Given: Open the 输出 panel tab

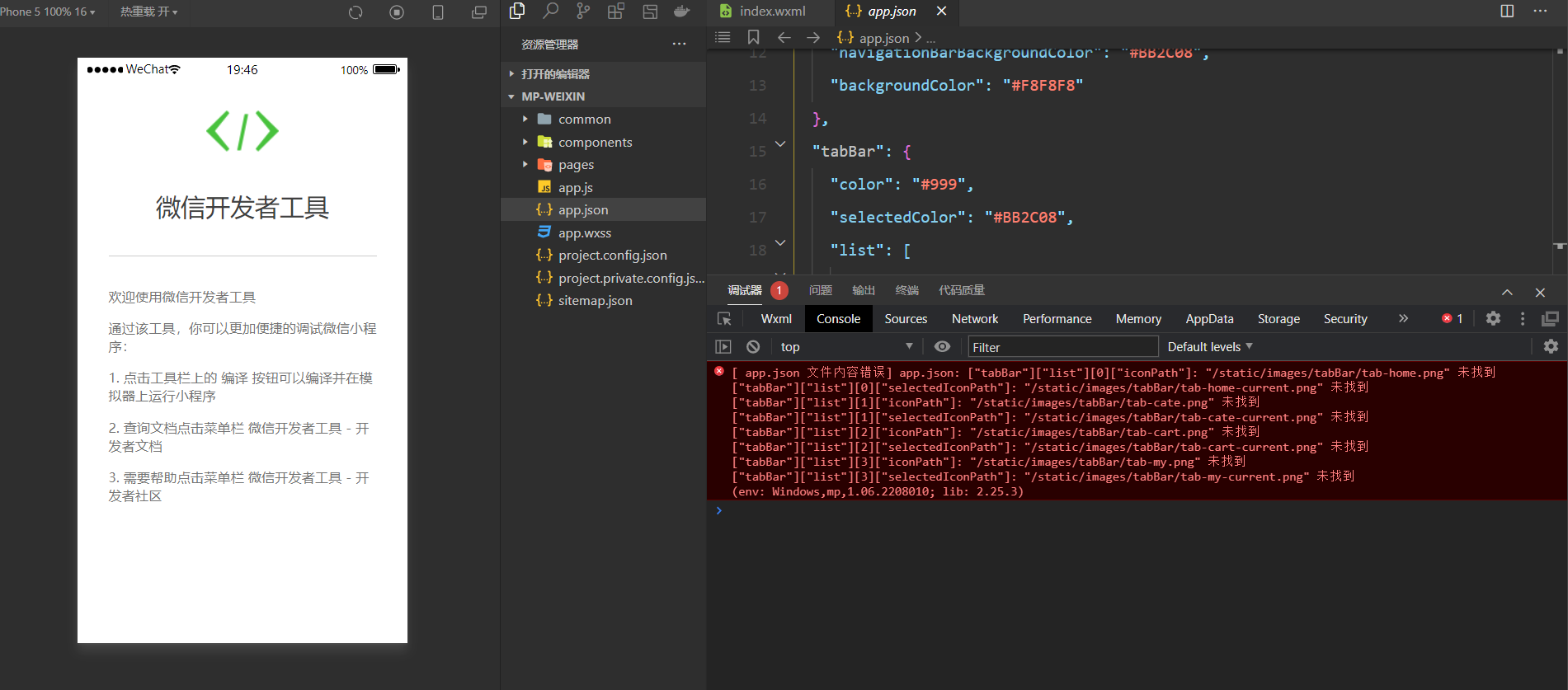Looking at the screenshot, I should click(864, 290).
